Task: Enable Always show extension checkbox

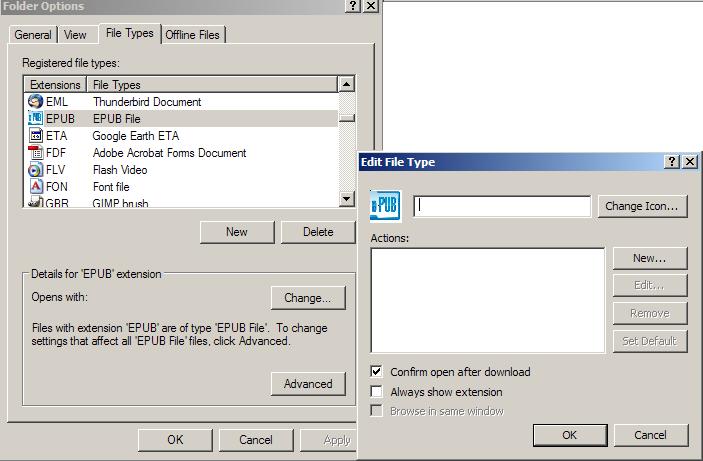Action: click(377, 392)
